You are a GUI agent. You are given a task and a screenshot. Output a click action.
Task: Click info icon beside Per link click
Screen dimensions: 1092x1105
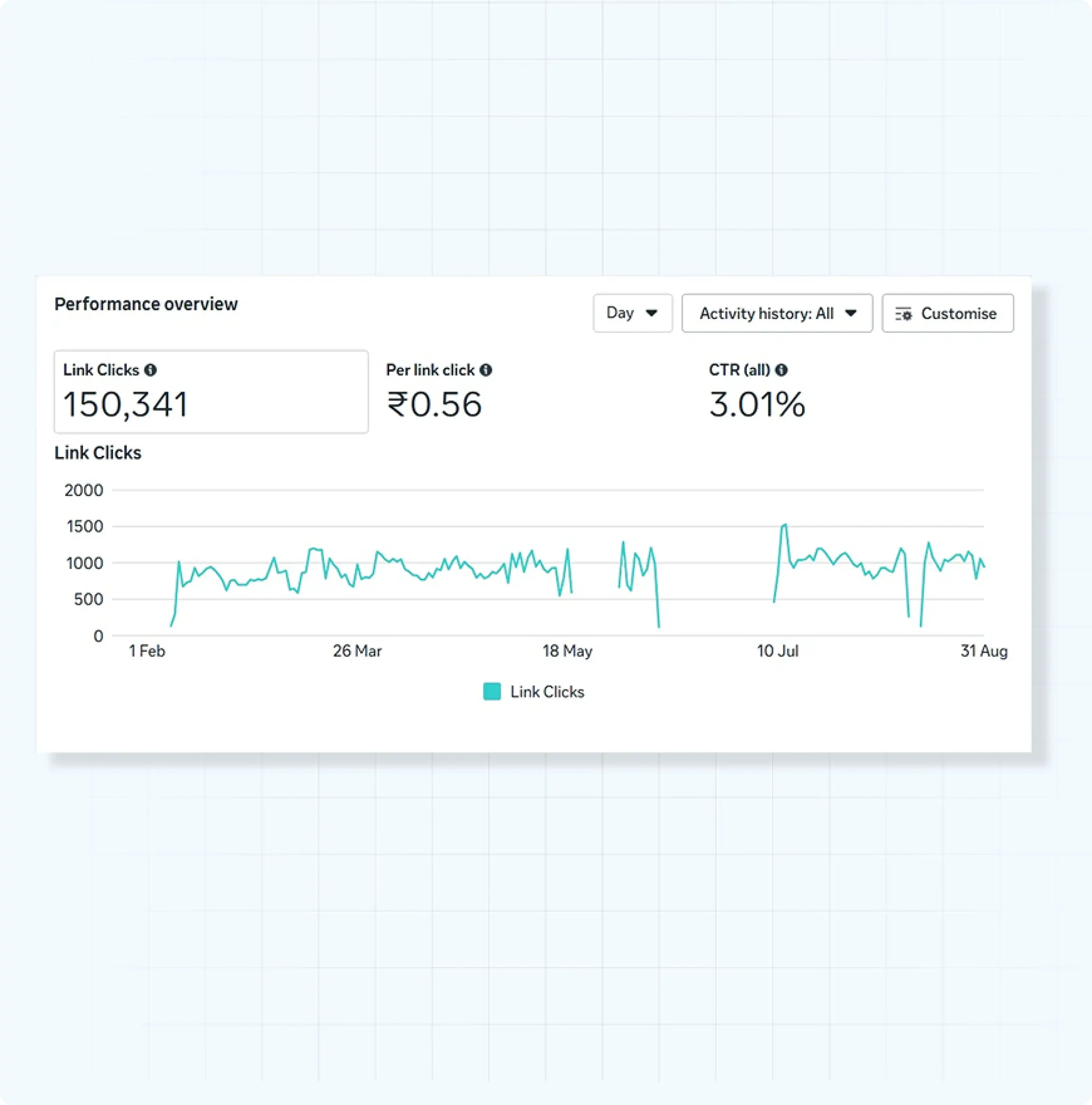486,370
